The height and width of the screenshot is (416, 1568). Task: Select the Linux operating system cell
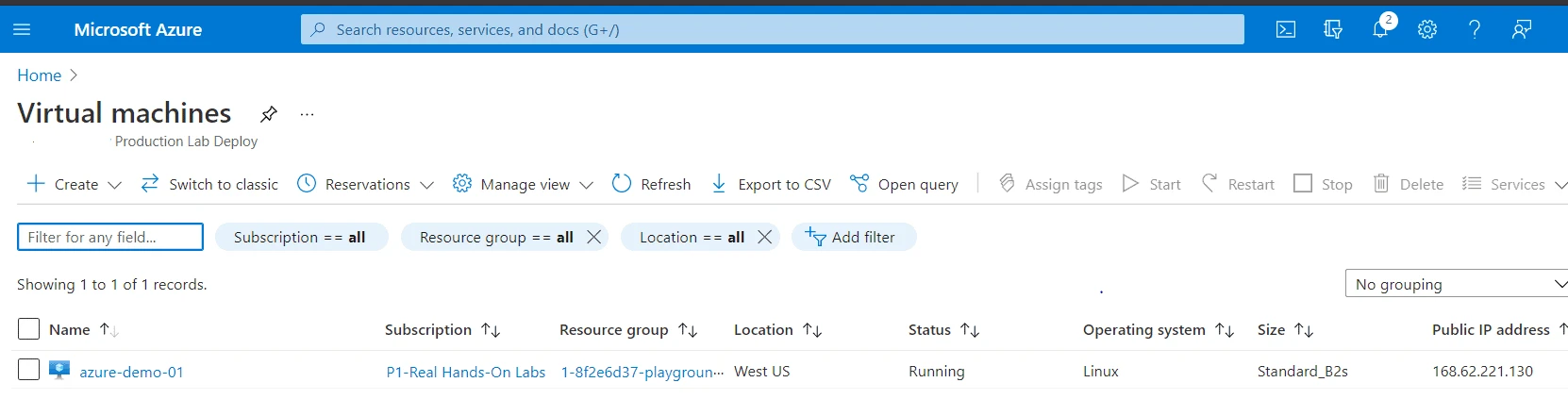point(1100,371)
